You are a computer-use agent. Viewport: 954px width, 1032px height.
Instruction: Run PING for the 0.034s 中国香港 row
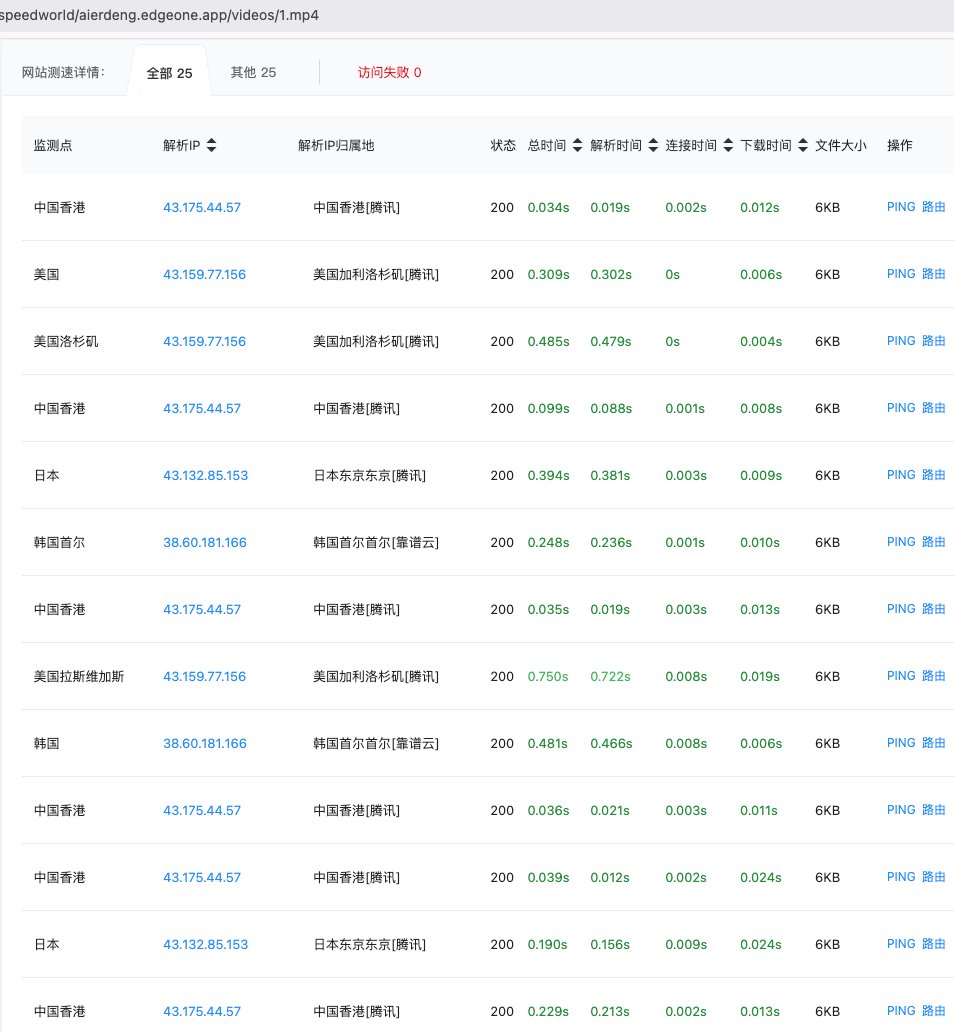(x=901, y=207)
